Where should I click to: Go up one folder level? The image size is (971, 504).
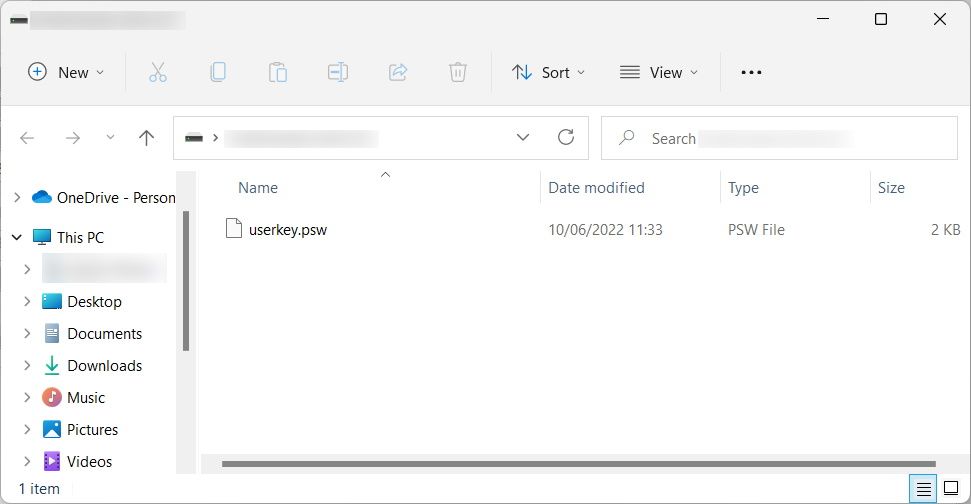[x=146, y=137]
